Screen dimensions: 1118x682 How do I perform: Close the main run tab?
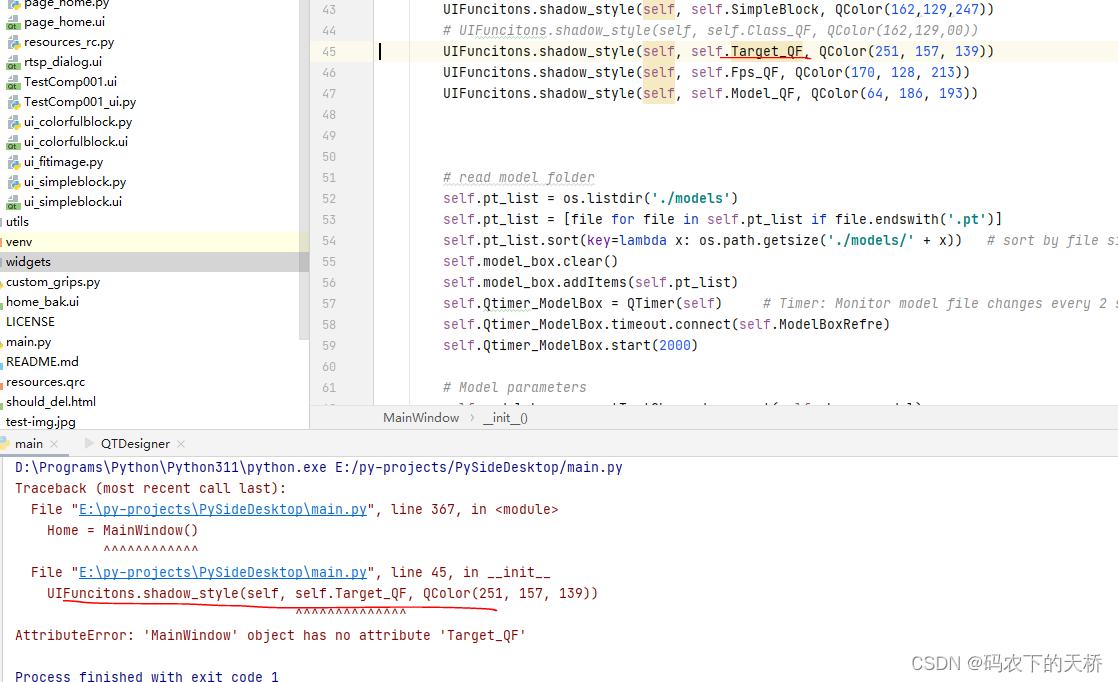click(54, 444)
